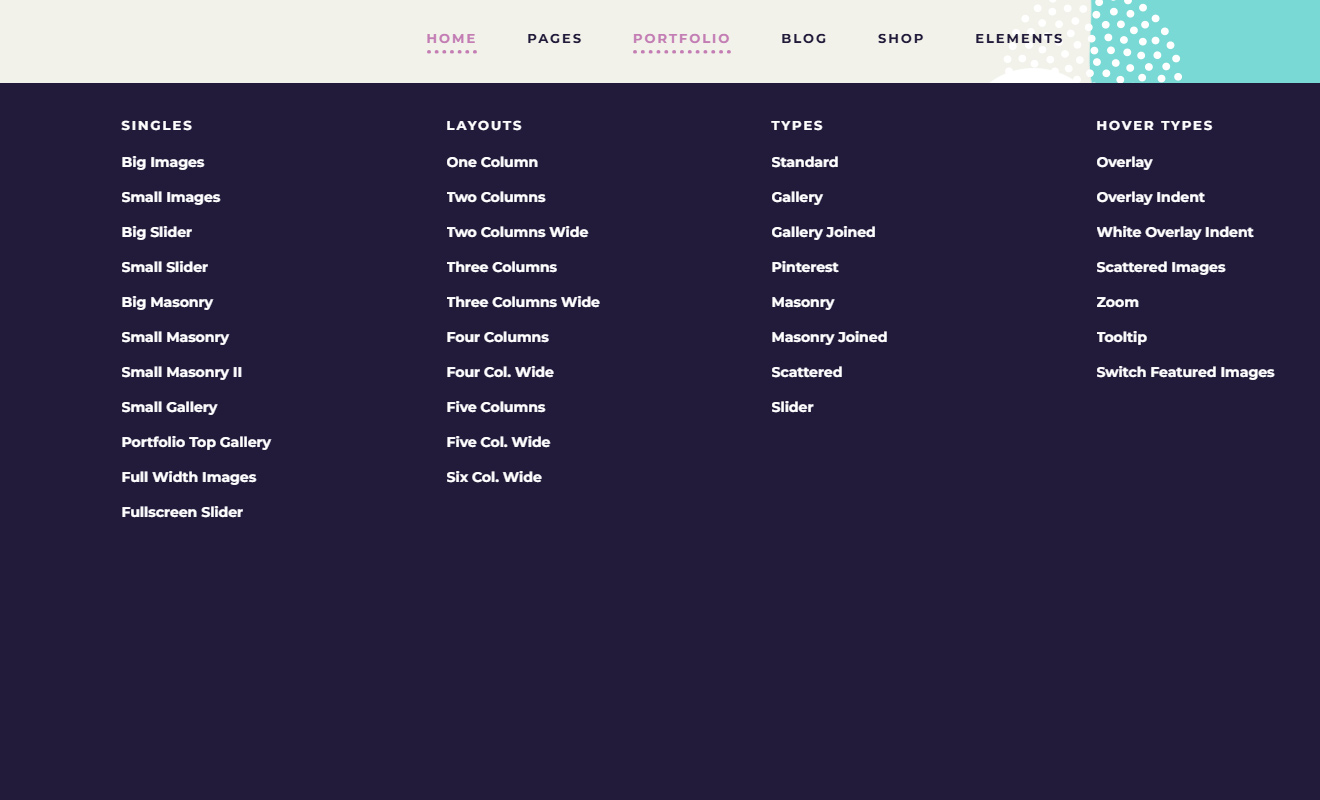1320x800 pixels.
Task: Choose the Scattered type
Action: 807,372
